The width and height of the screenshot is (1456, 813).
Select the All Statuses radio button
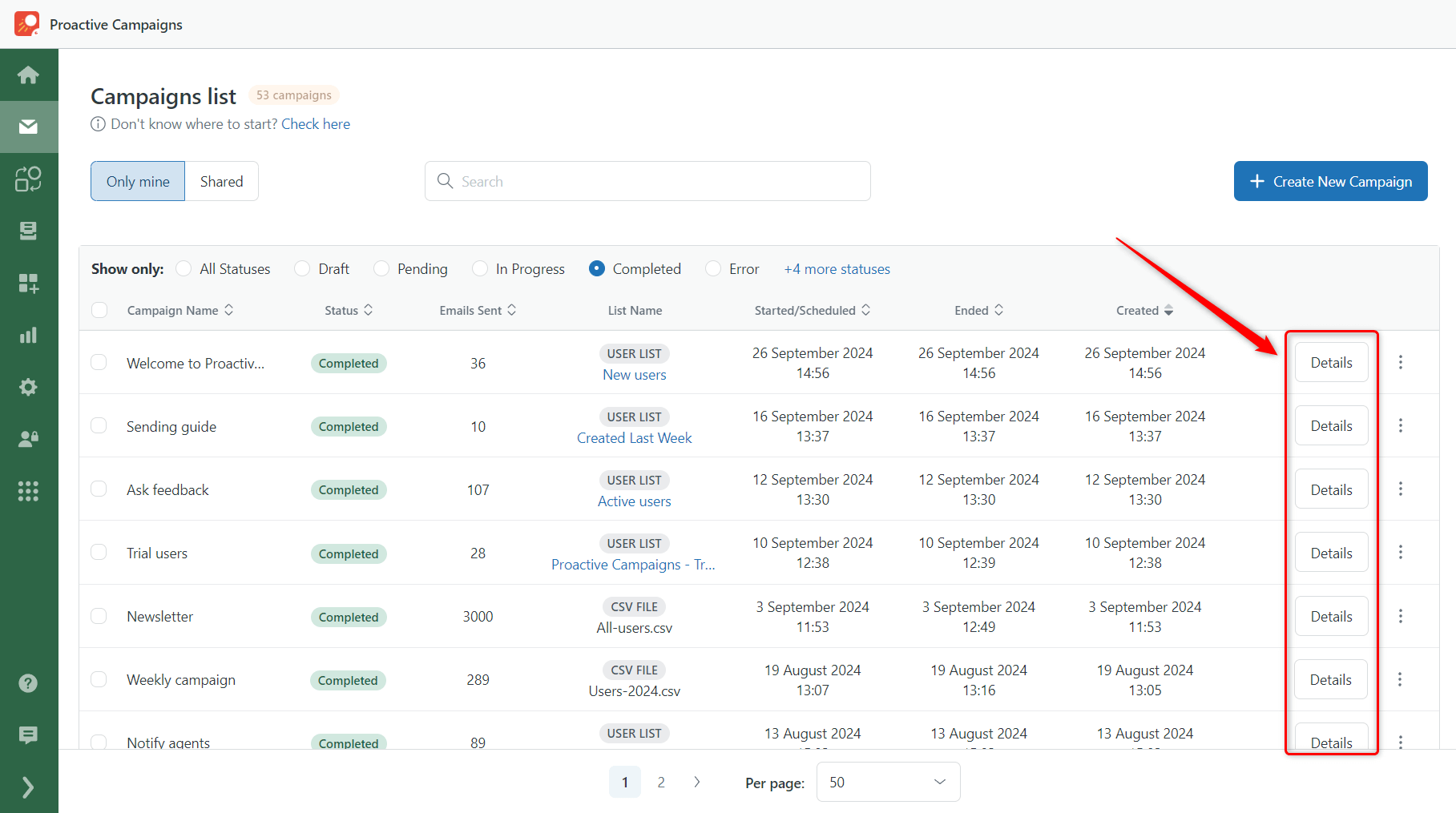pos(184,268)
